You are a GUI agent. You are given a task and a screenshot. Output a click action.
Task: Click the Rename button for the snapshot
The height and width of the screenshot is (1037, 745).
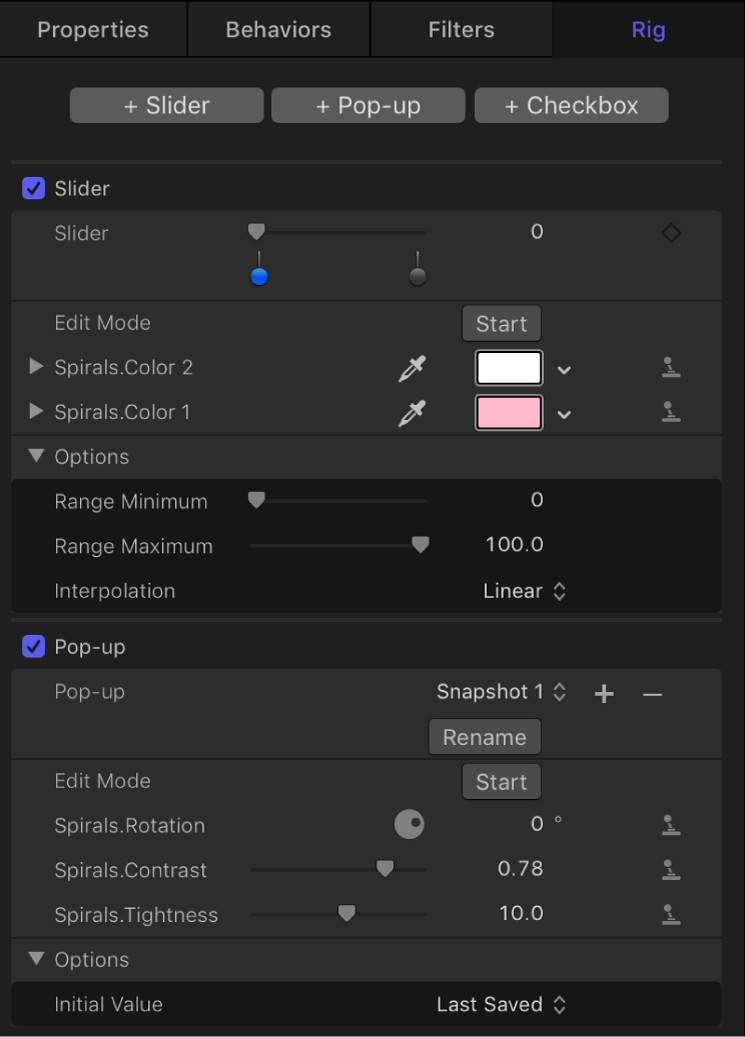(484, 737)
